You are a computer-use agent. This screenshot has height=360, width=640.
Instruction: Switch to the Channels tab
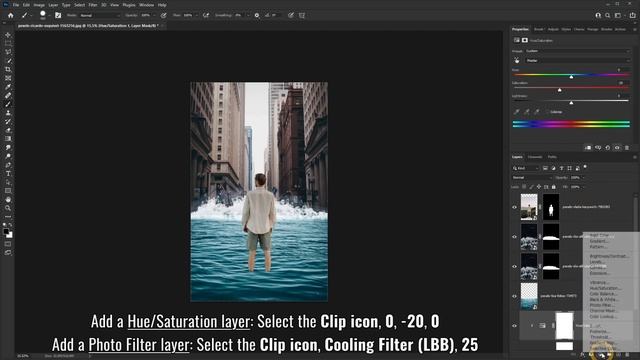pyautogui.click(x=535, y=157)
